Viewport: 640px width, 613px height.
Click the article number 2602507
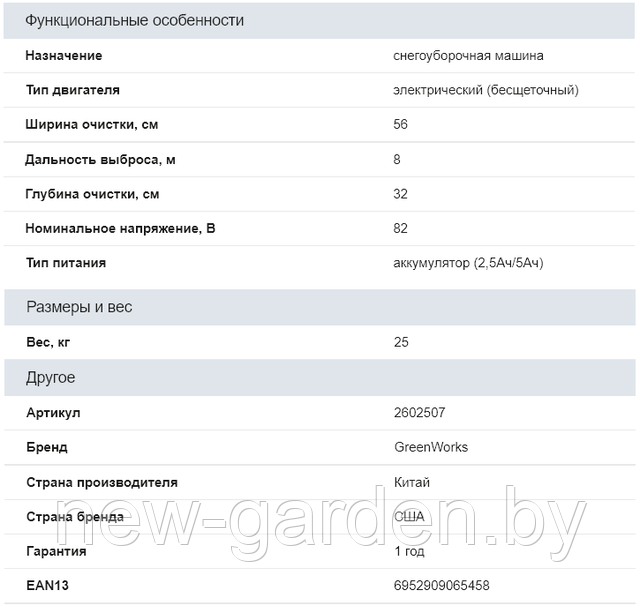pyautogui.click(x=421, y=413)
